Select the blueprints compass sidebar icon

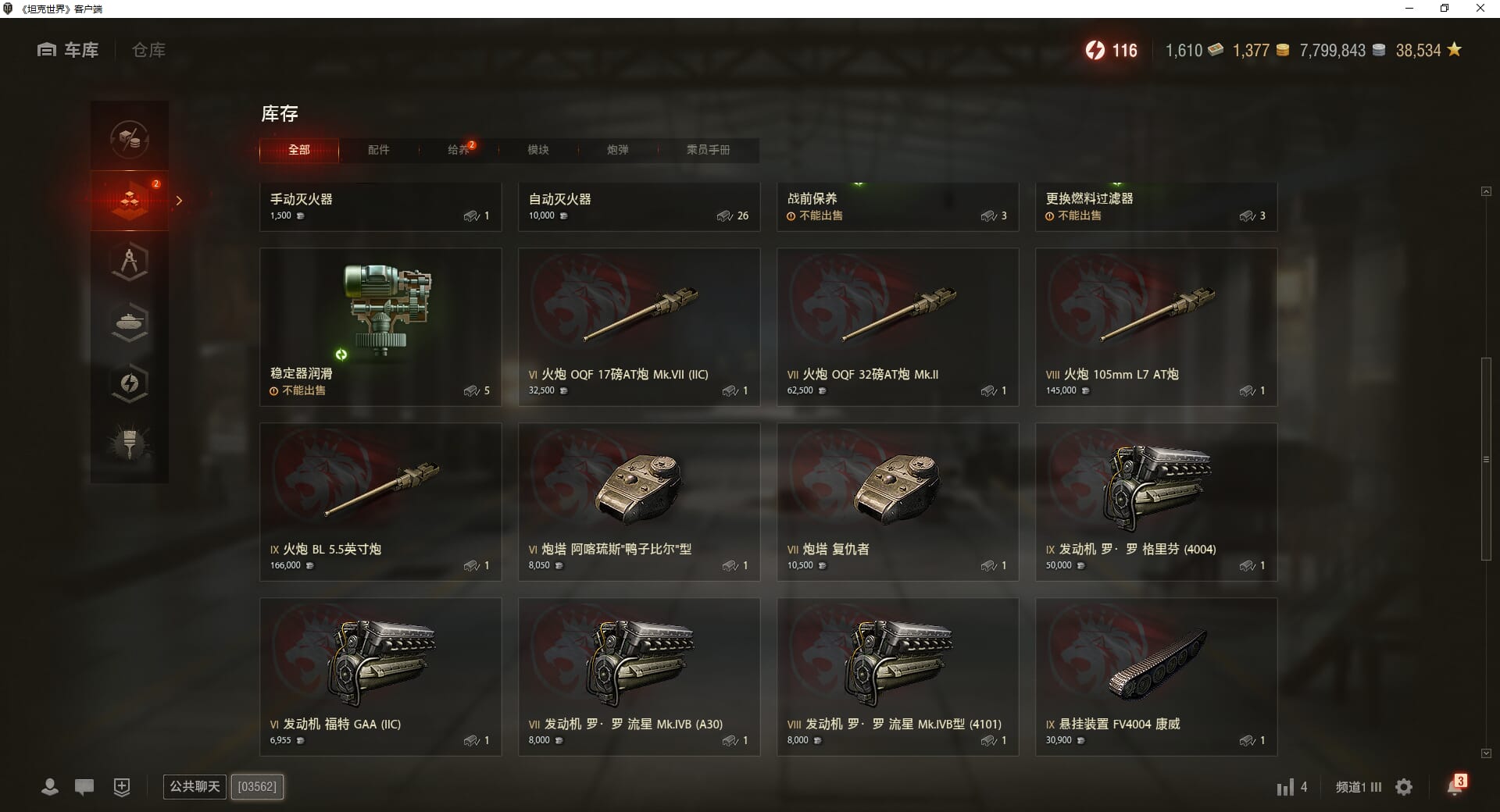pyautogui.click(x=130, y=262)
